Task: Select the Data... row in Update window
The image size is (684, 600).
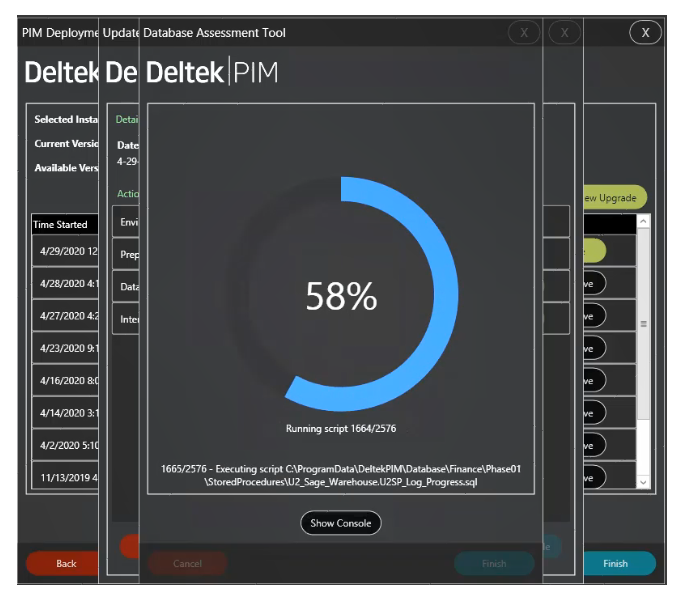Action: [x=126, y=286]
